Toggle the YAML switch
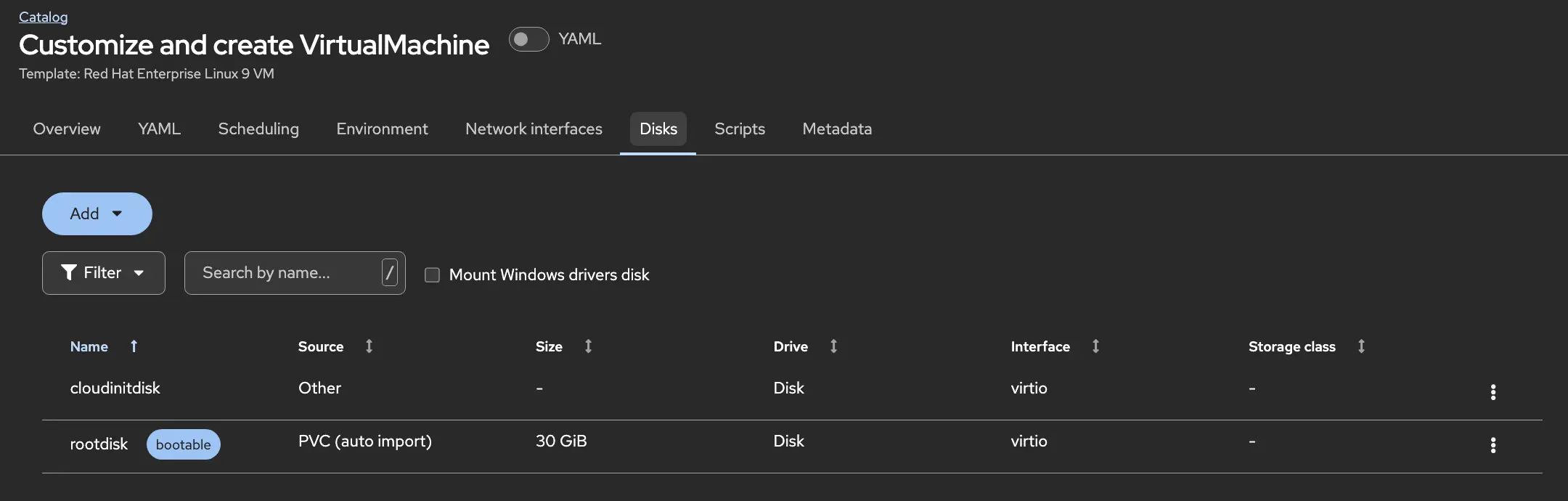 click(528, 39)
